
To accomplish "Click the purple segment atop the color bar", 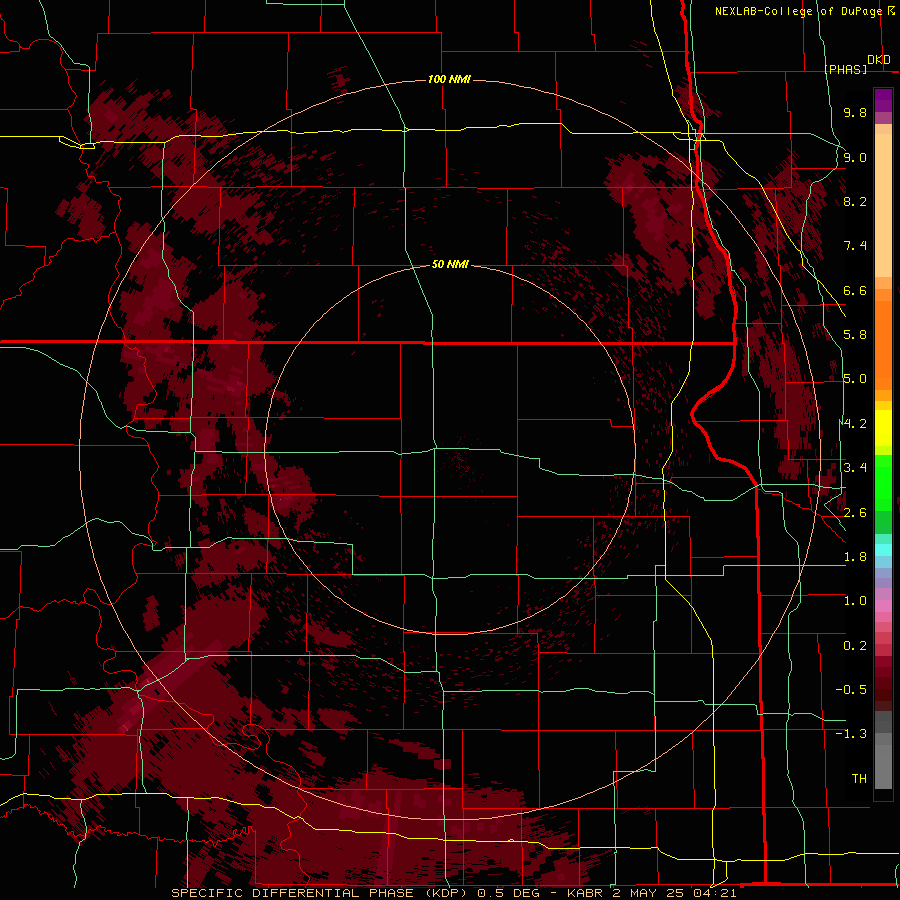I will click(x=883, y=101).
